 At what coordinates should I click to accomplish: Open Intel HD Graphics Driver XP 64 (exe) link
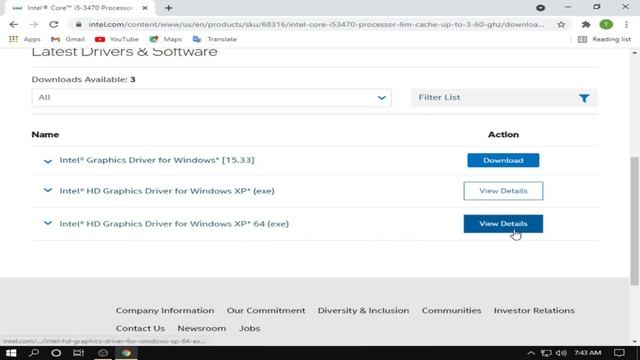pyautogui.click(x=174, y=224)
